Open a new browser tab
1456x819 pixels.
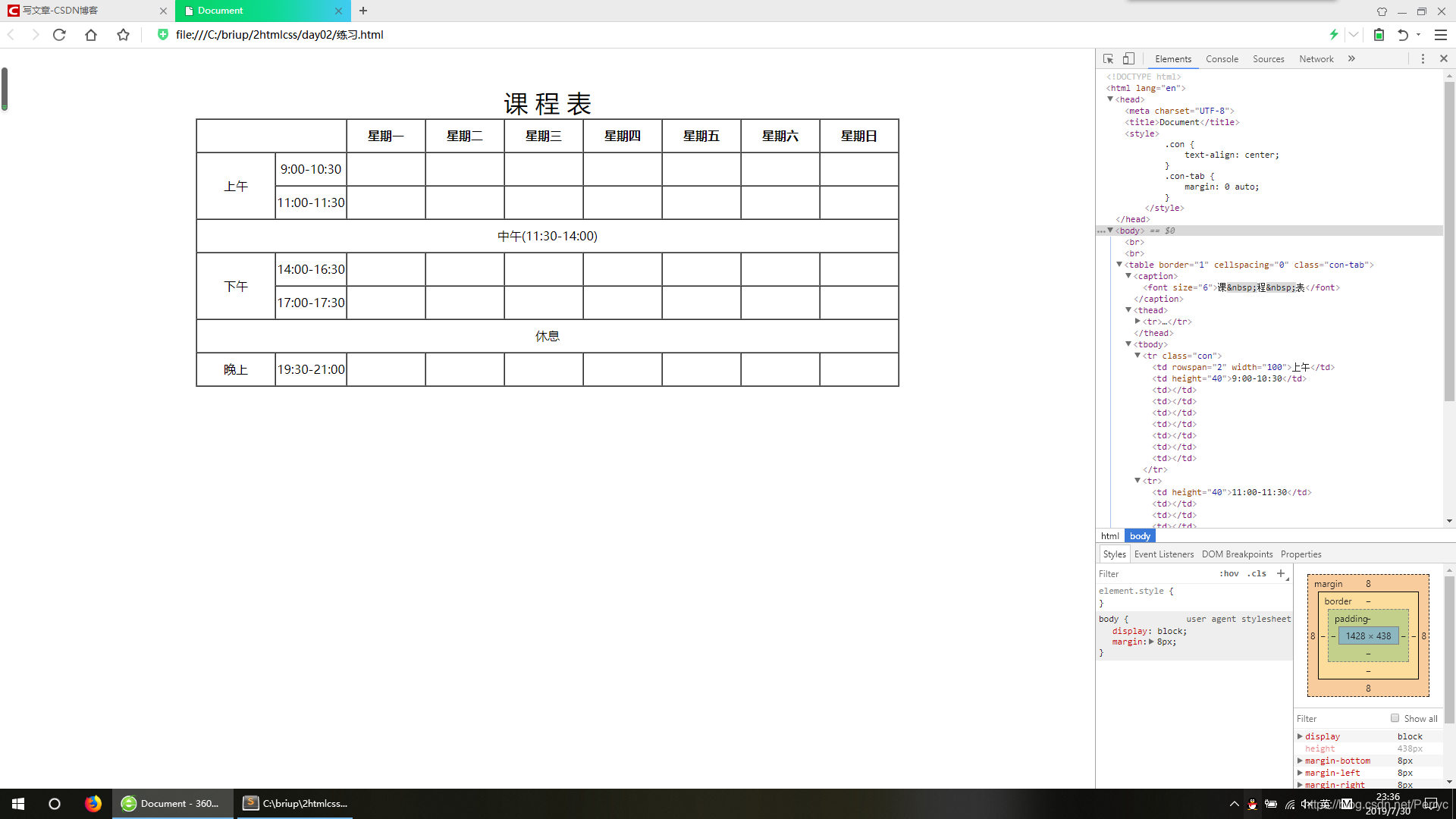(x=363, y=11)
